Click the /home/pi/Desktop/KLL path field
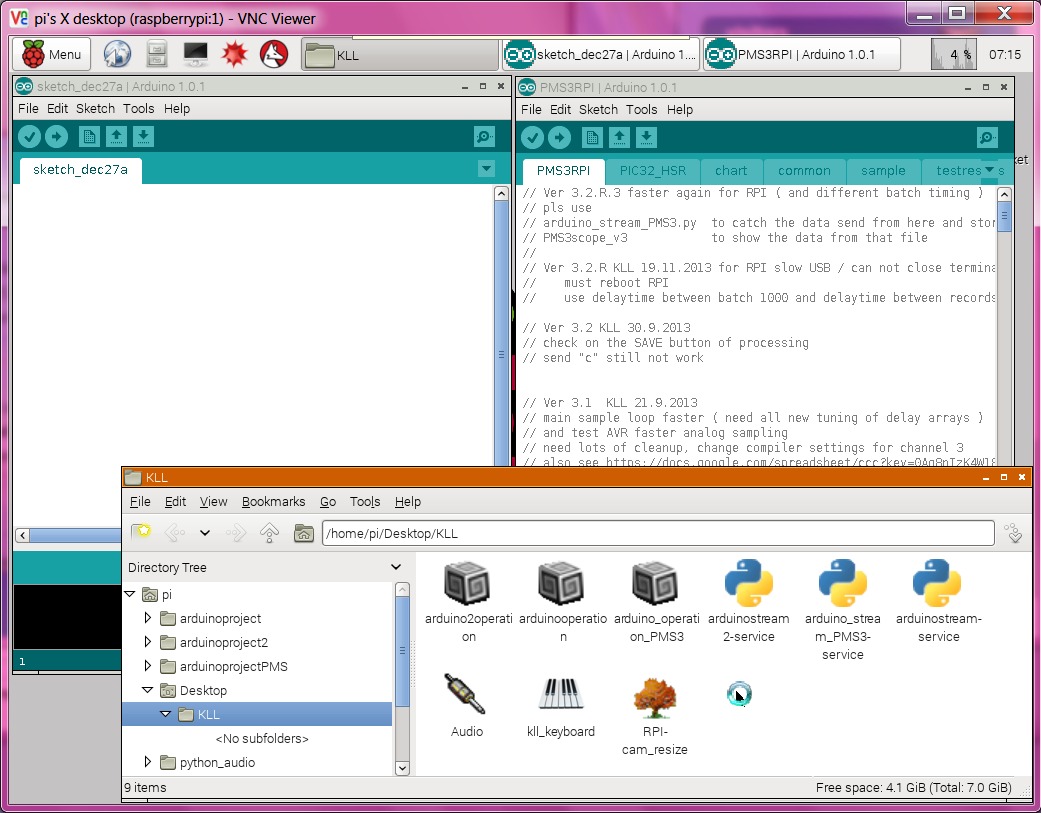 point(657,533)
